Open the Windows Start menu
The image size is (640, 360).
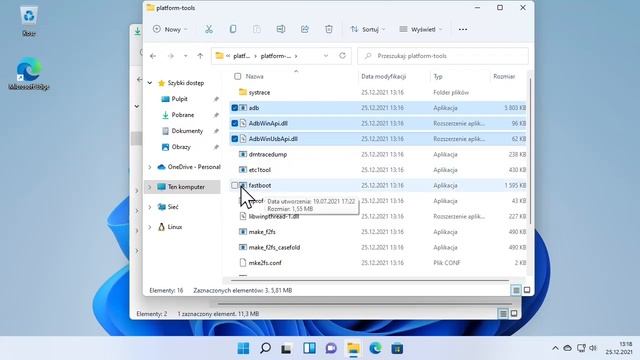243,348
